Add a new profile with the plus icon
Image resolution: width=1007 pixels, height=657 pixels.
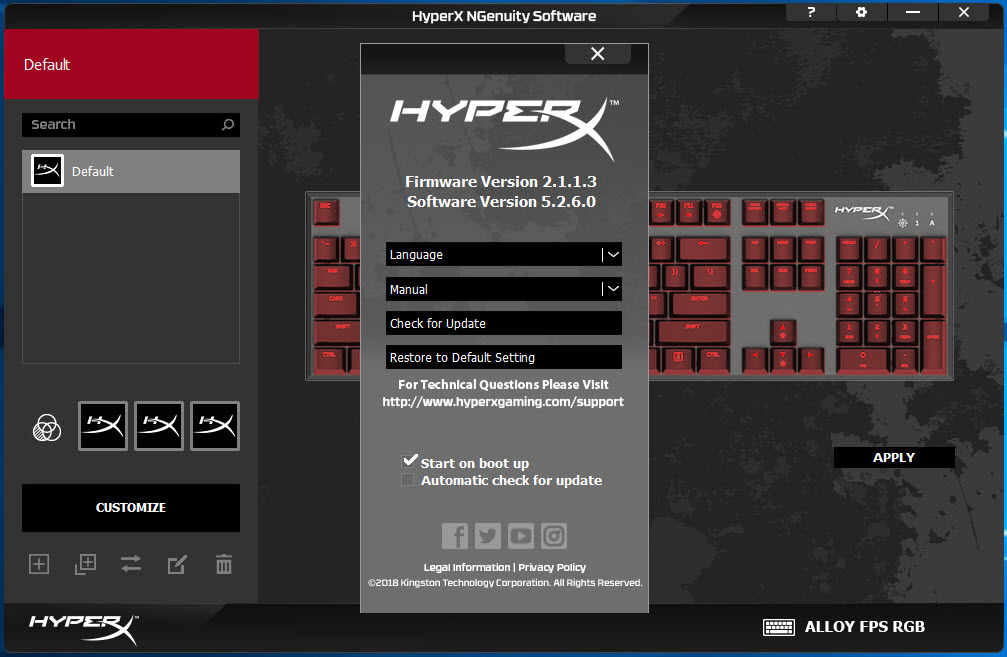click(x=39, y=564)
